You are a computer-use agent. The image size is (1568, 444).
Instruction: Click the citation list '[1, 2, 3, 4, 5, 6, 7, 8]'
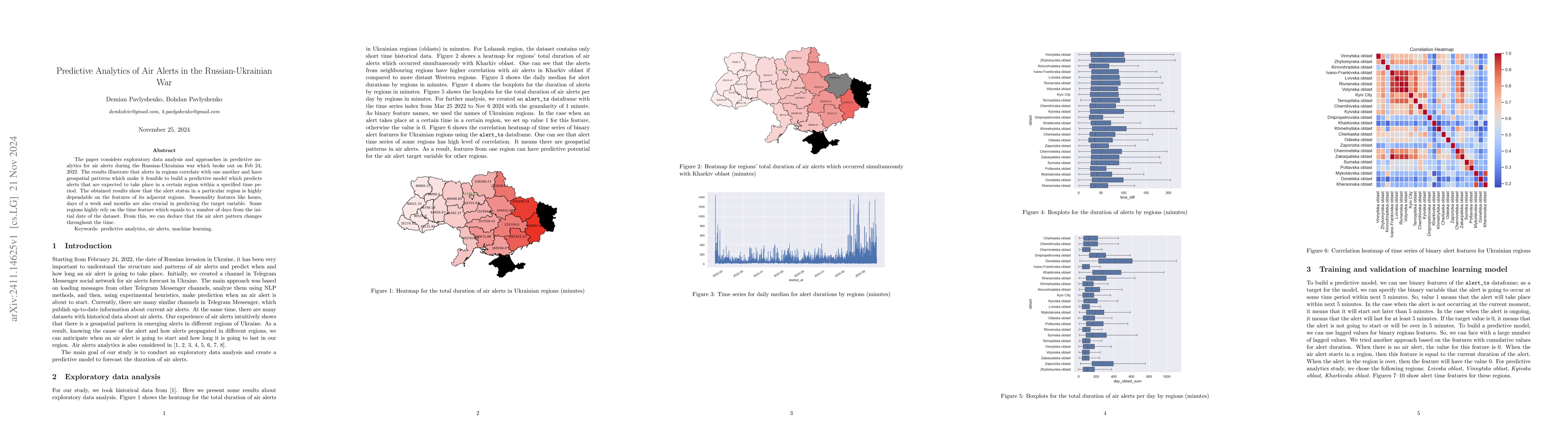tap(200, 345)
